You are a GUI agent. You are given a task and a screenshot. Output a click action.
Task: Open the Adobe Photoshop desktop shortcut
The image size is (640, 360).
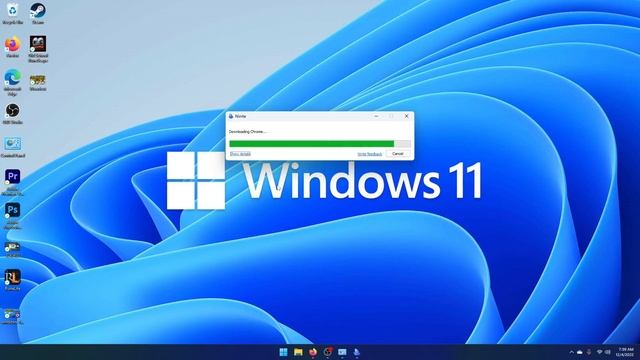click(12, 216)
